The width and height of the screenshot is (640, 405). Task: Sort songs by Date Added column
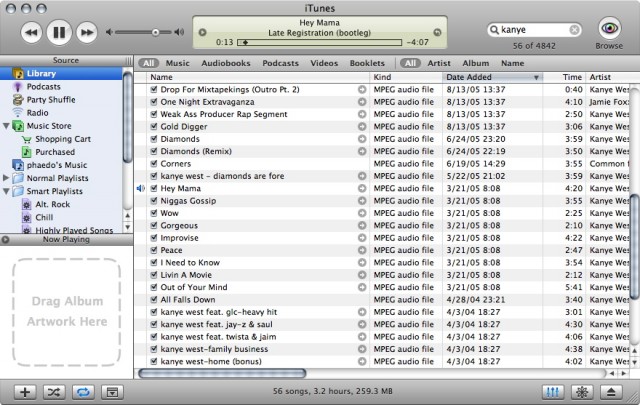[x=490, y=77]
